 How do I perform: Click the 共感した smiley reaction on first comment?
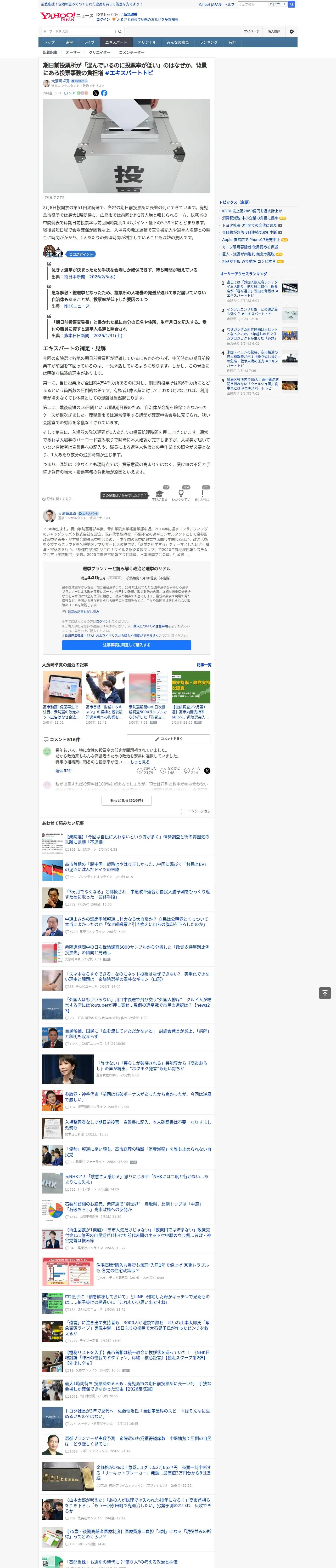tap(140, 771)
